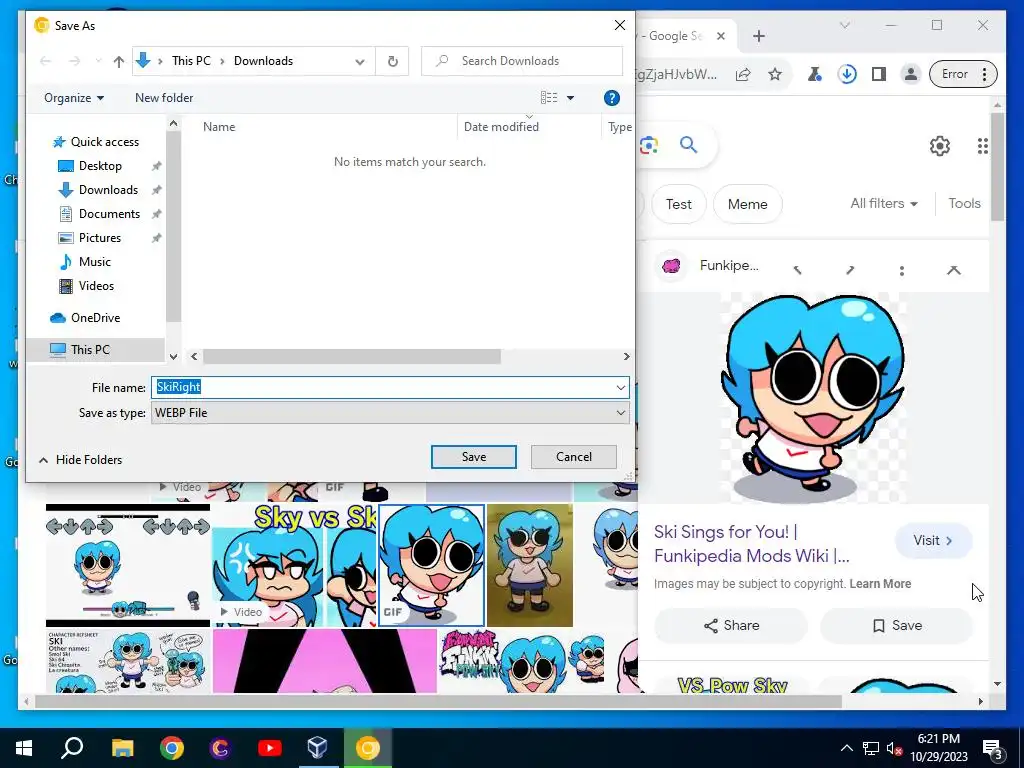The width and height of the screenshot is (1024, 768).
Task: Select Quick access in the folder tree
Action: 104,142
